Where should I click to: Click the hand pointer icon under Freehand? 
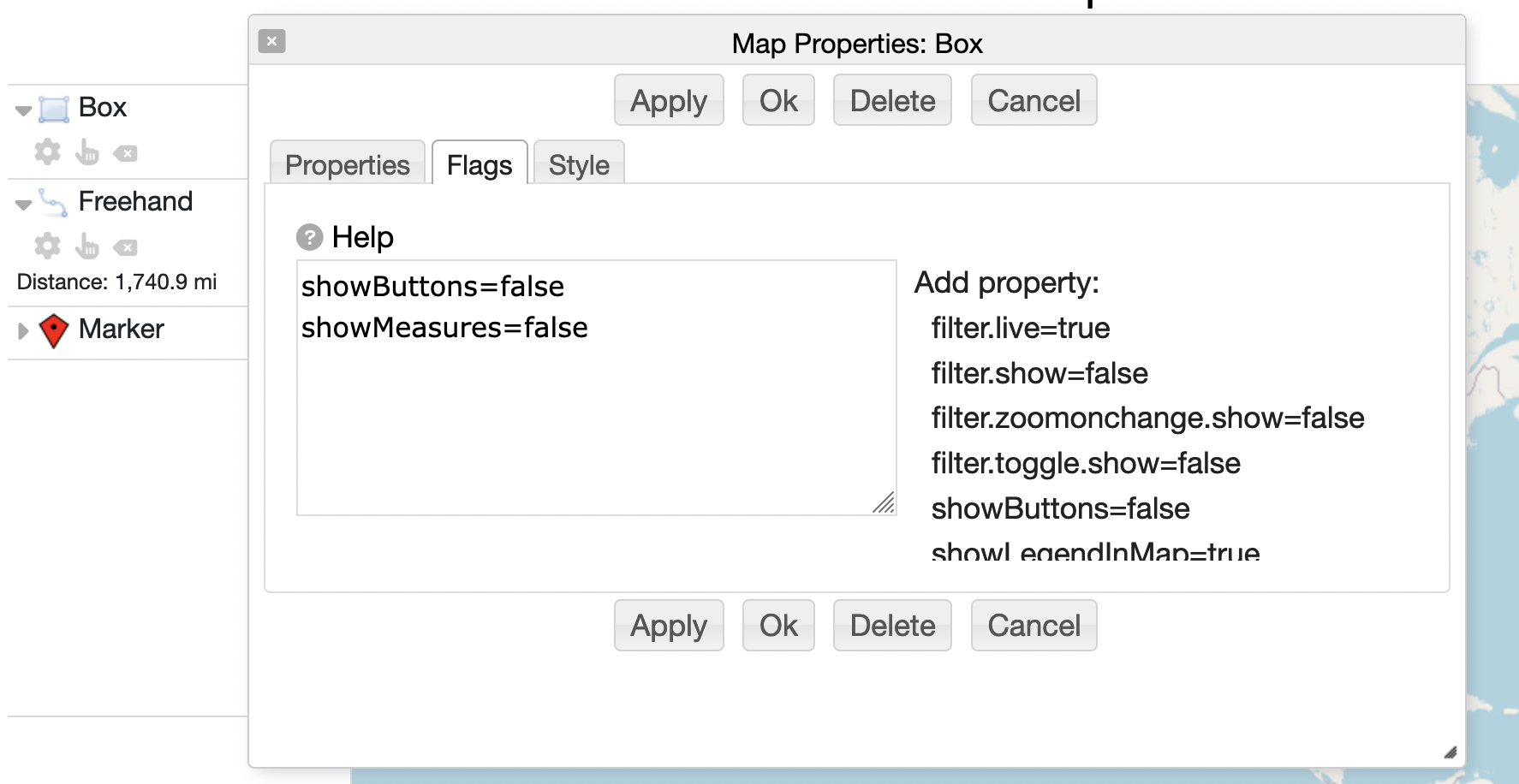[86, 246]
